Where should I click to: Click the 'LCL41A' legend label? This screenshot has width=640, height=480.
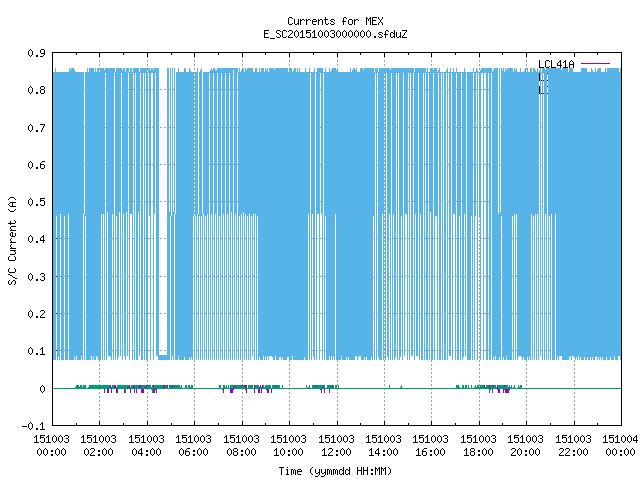556,64
